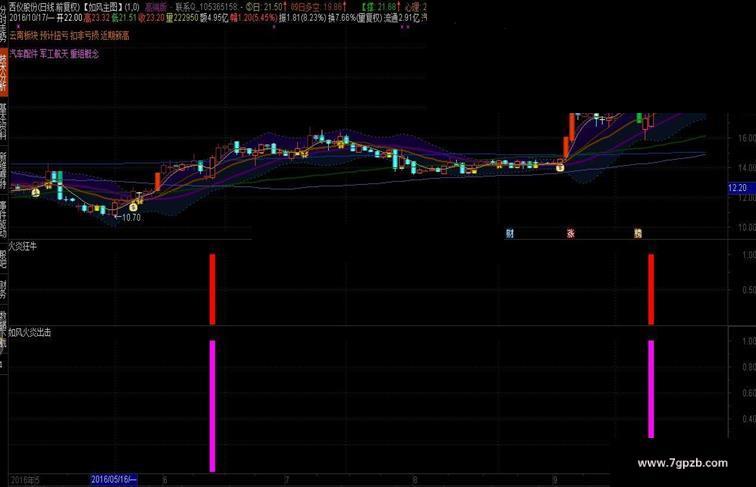
Task: Click the 16.00 price axis label
Action: [746, 138]
